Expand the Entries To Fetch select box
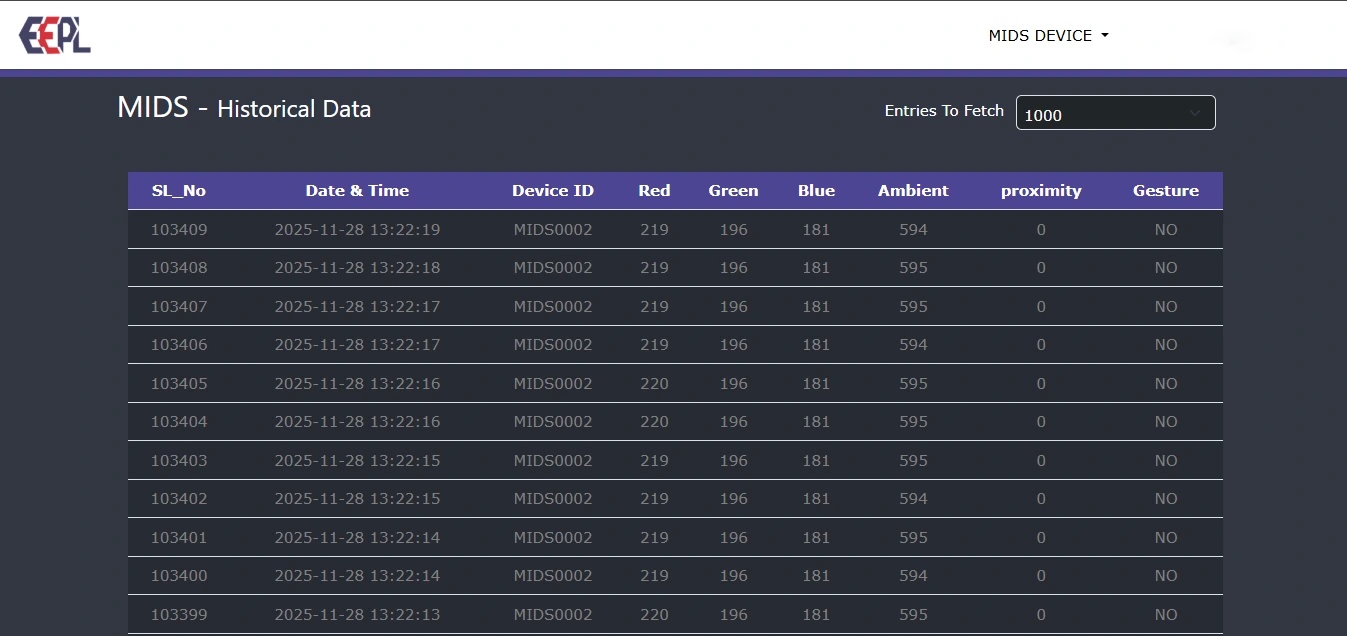 1114,114
